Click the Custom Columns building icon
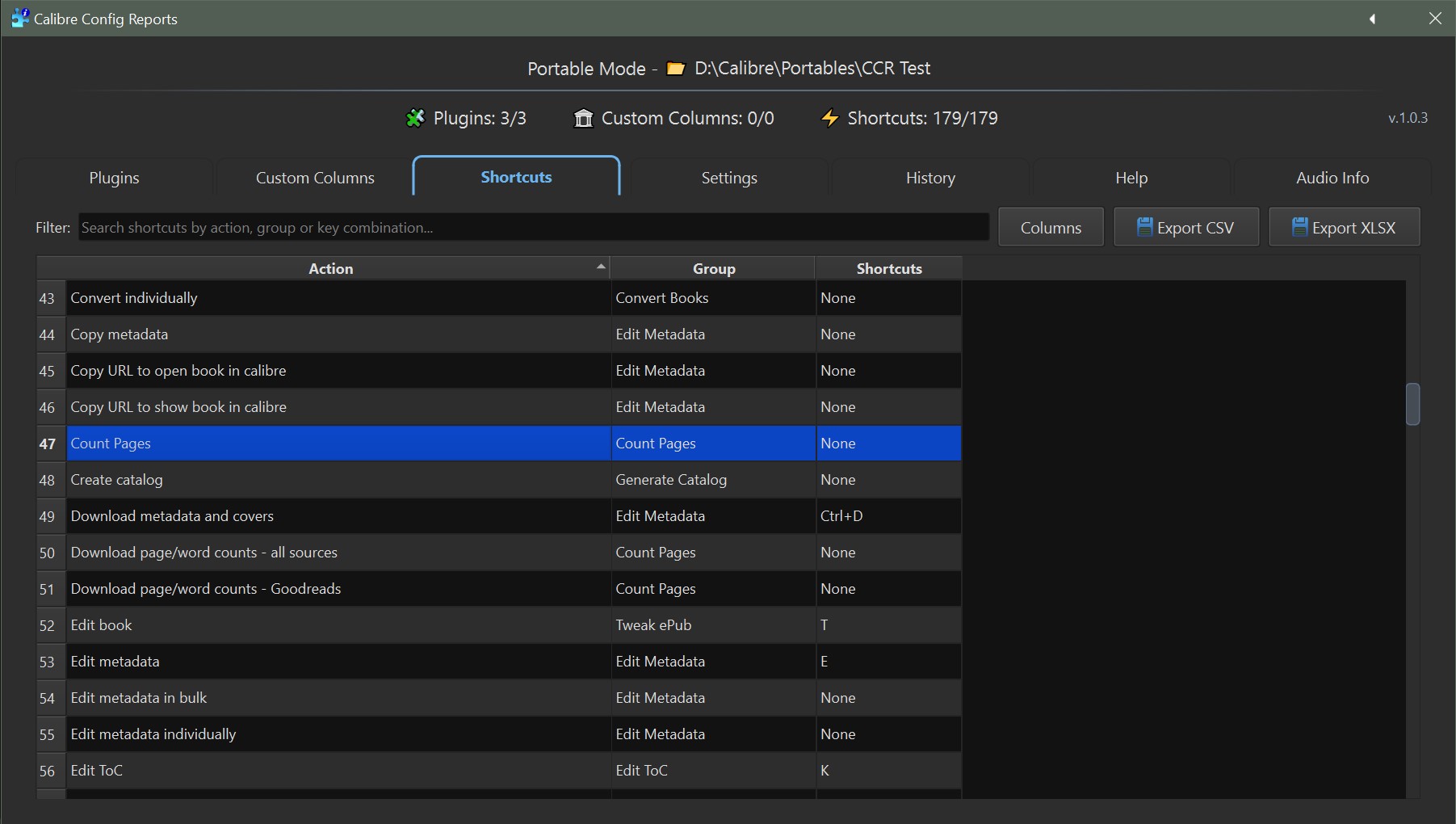 tap(583, 119)
